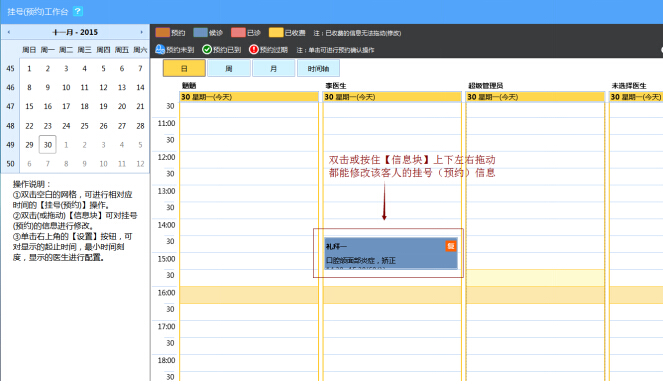
Task: Click week number 50 in mini calendar
Action: pyautogui.click(x=11, y=164)
